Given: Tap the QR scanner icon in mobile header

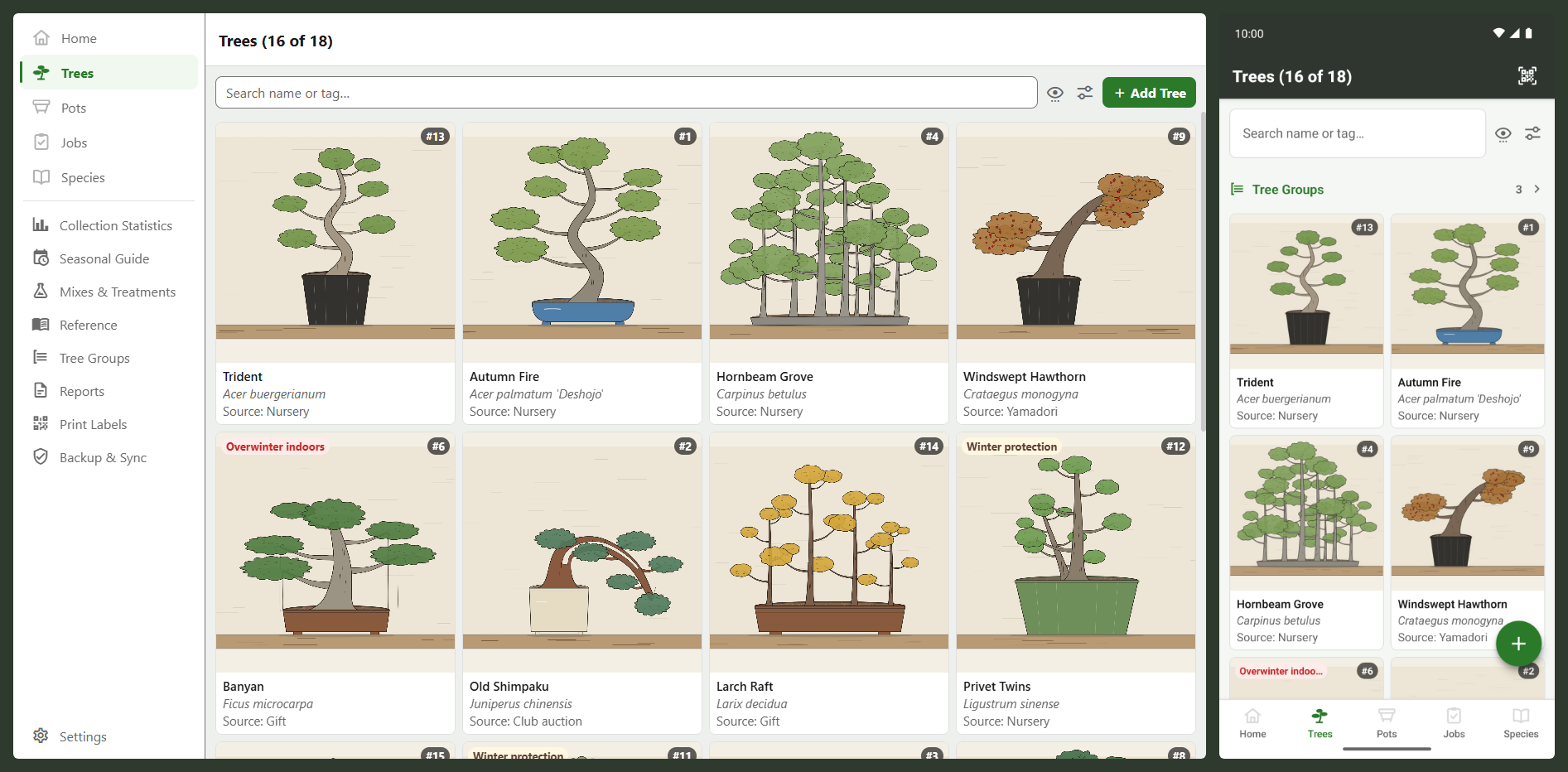Looking at the screenshot, I should tap(1527, 76).
